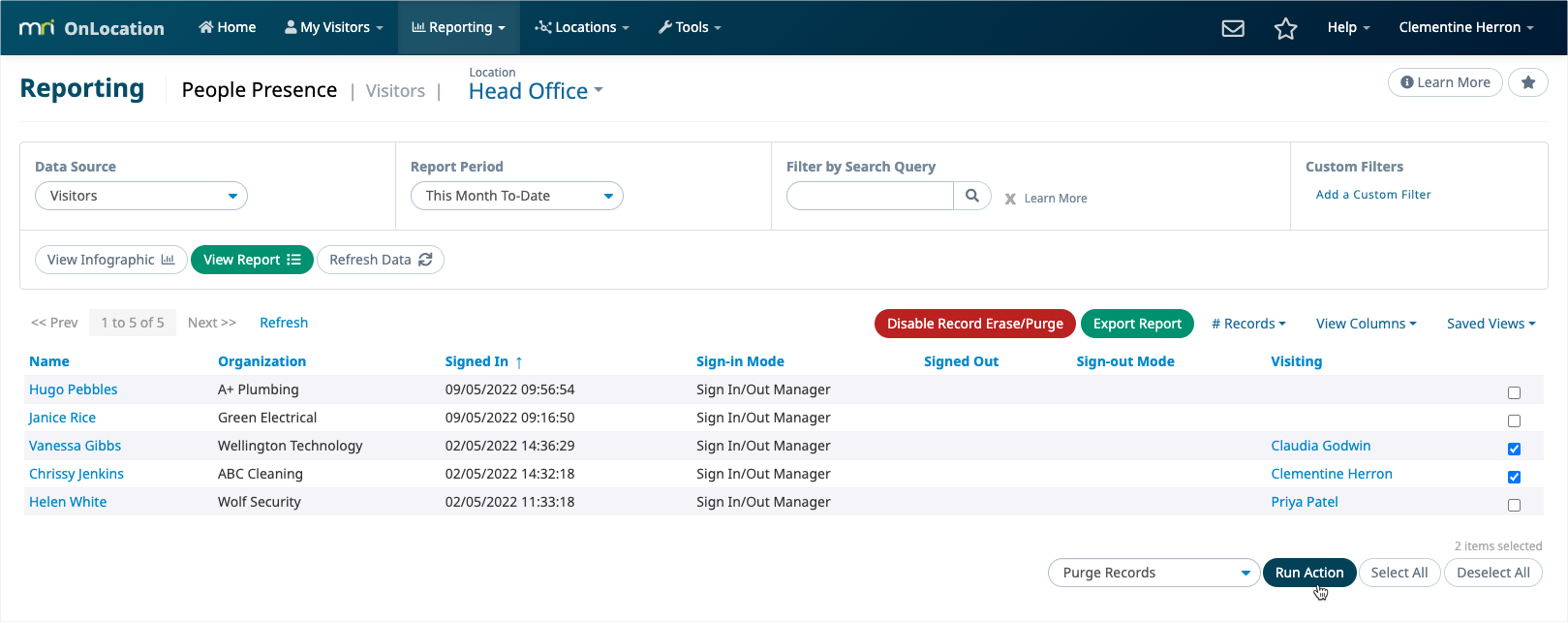This screenshot has height=622, width=1568.
Task: Click Wellington Technology organization cell
Action: [x=291, y=446]
